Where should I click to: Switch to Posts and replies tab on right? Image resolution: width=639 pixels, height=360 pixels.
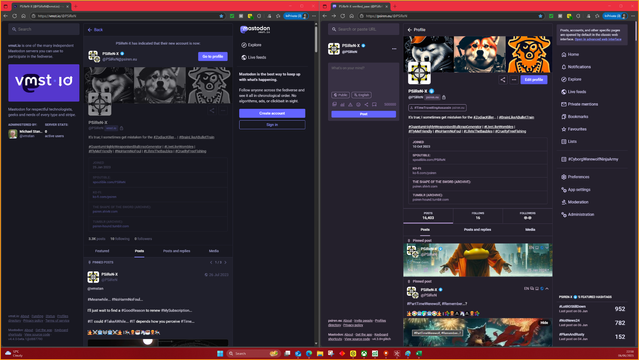tap(477, 230)
